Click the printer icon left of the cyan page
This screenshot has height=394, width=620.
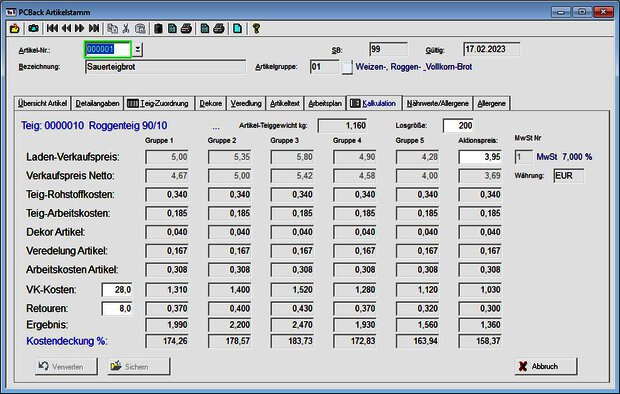[x=219, y=28]
